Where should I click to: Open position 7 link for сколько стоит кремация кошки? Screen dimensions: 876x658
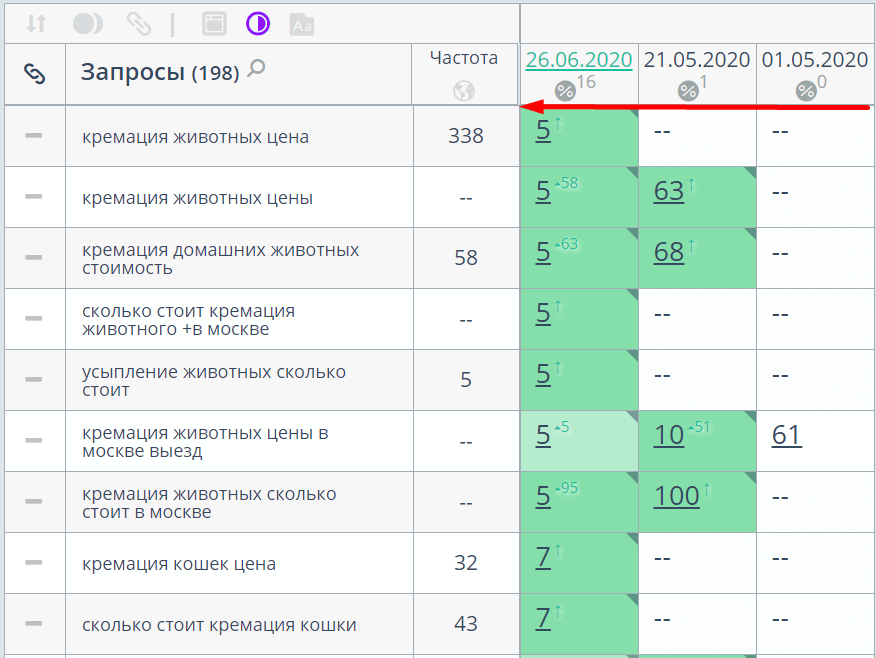[x=543, y=618]
